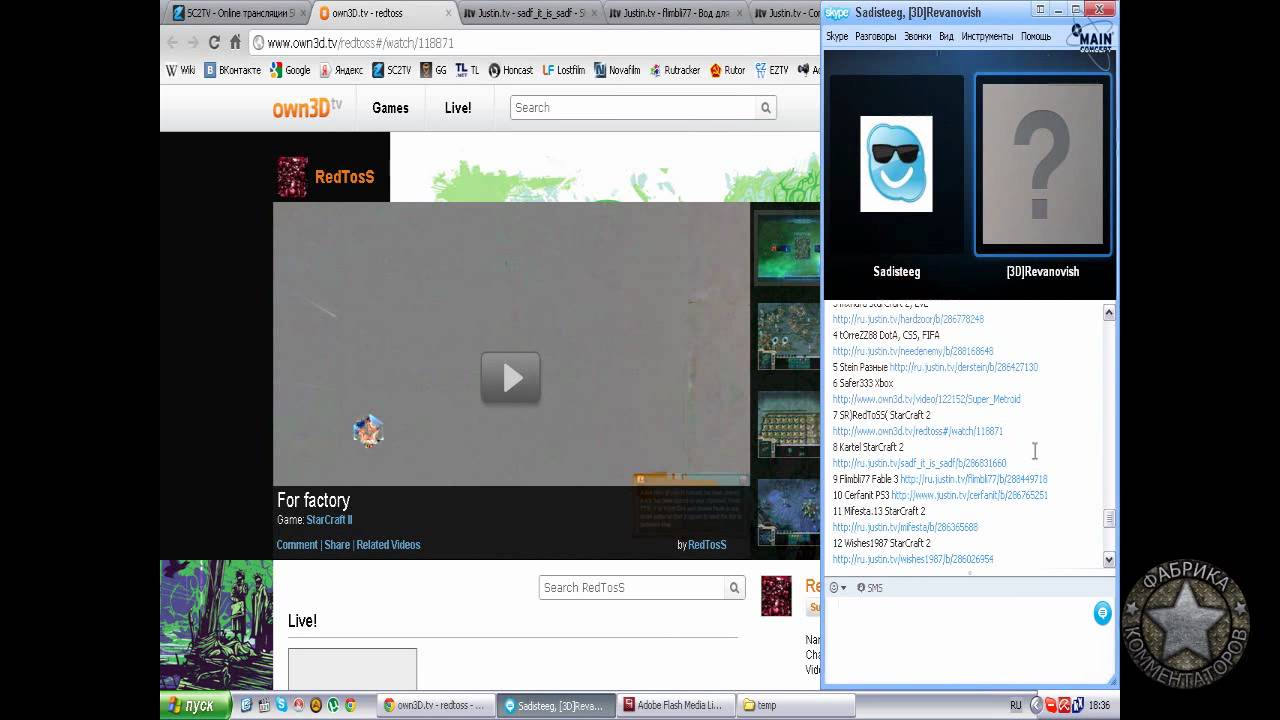Open the TL bookmark

467,70
